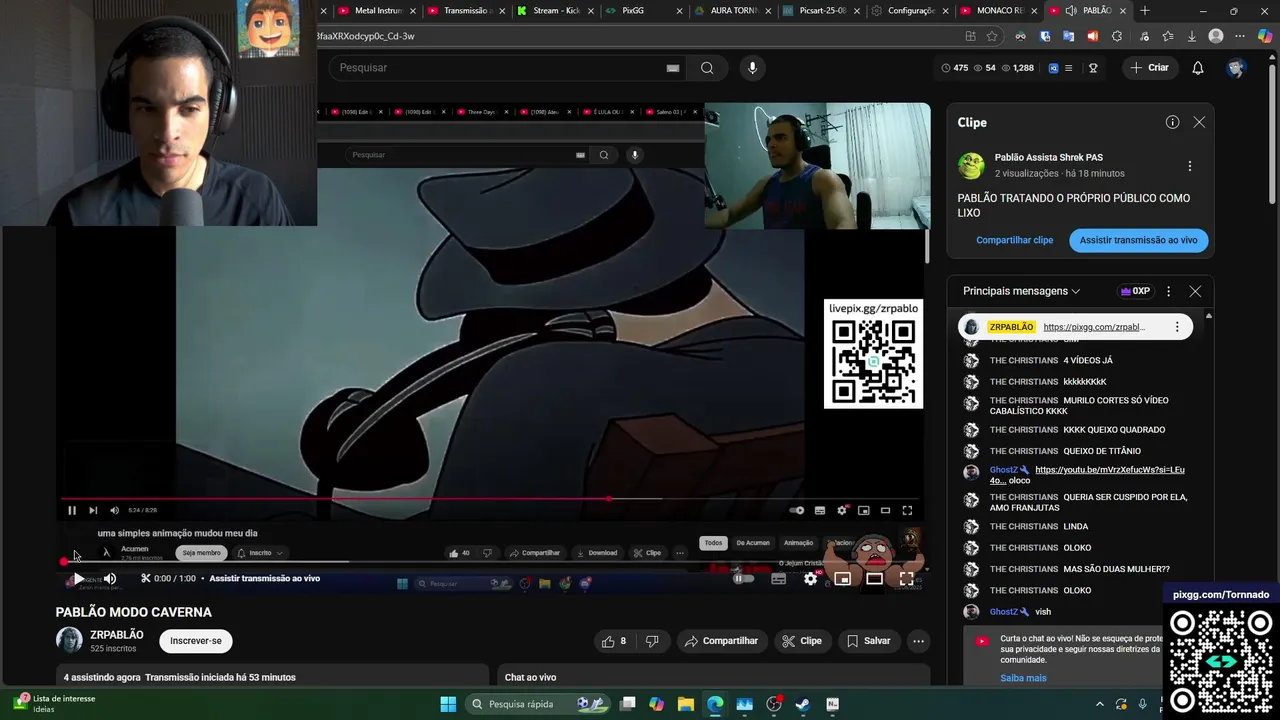Open the pinned pixgg.com/zrpabl link

pyautogui.click(x=1094, y=327)
